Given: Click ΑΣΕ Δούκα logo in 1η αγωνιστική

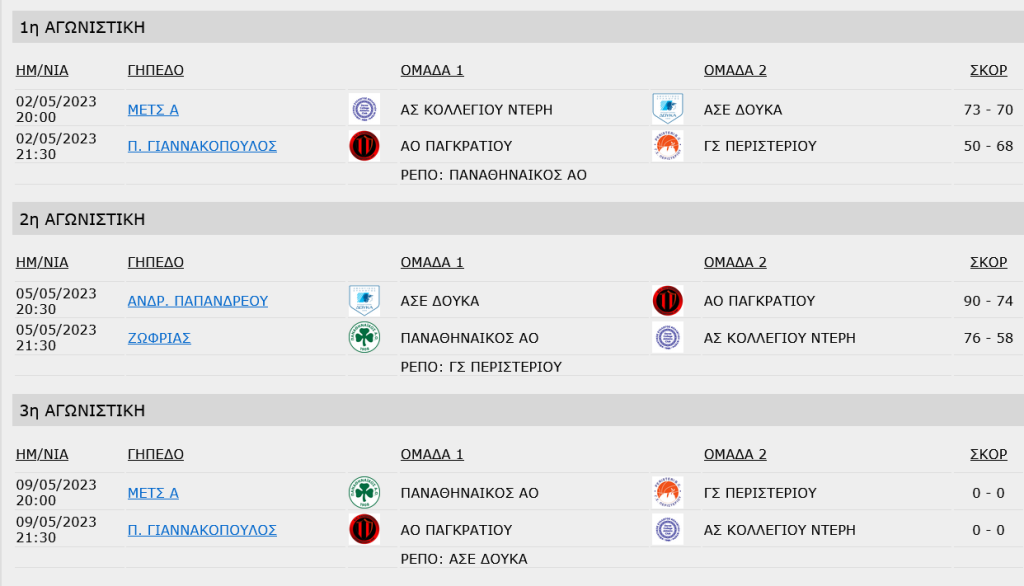Looking at the screenshot, I should (x=667, y=108).
